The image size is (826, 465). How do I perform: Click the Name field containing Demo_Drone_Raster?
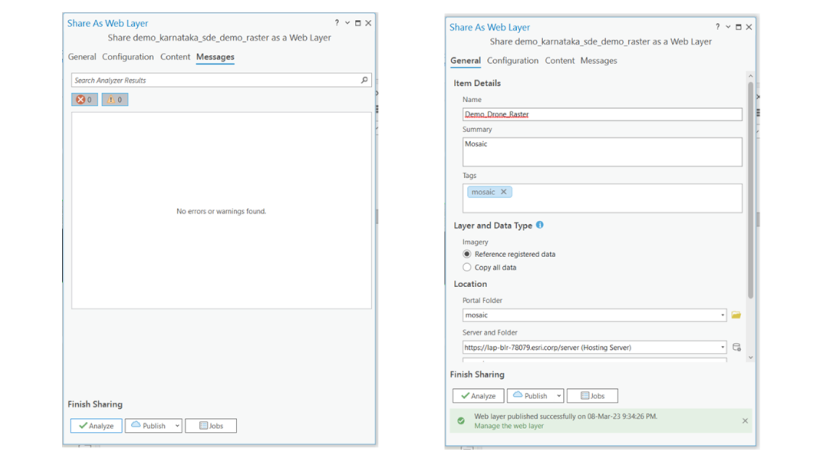click(x=601, y=114)
